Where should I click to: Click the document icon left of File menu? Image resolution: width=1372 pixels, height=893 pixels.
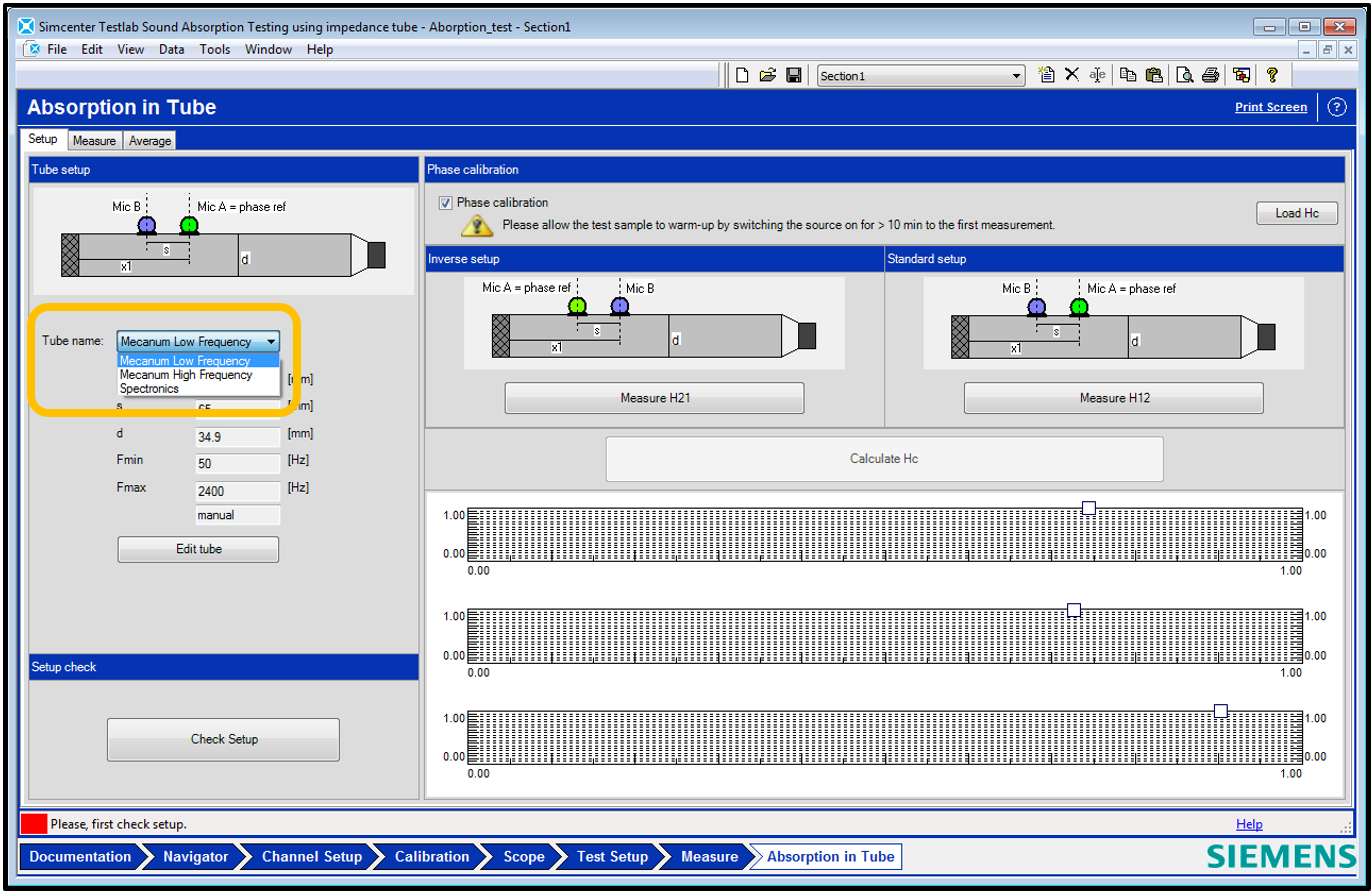tap(31, 49)
